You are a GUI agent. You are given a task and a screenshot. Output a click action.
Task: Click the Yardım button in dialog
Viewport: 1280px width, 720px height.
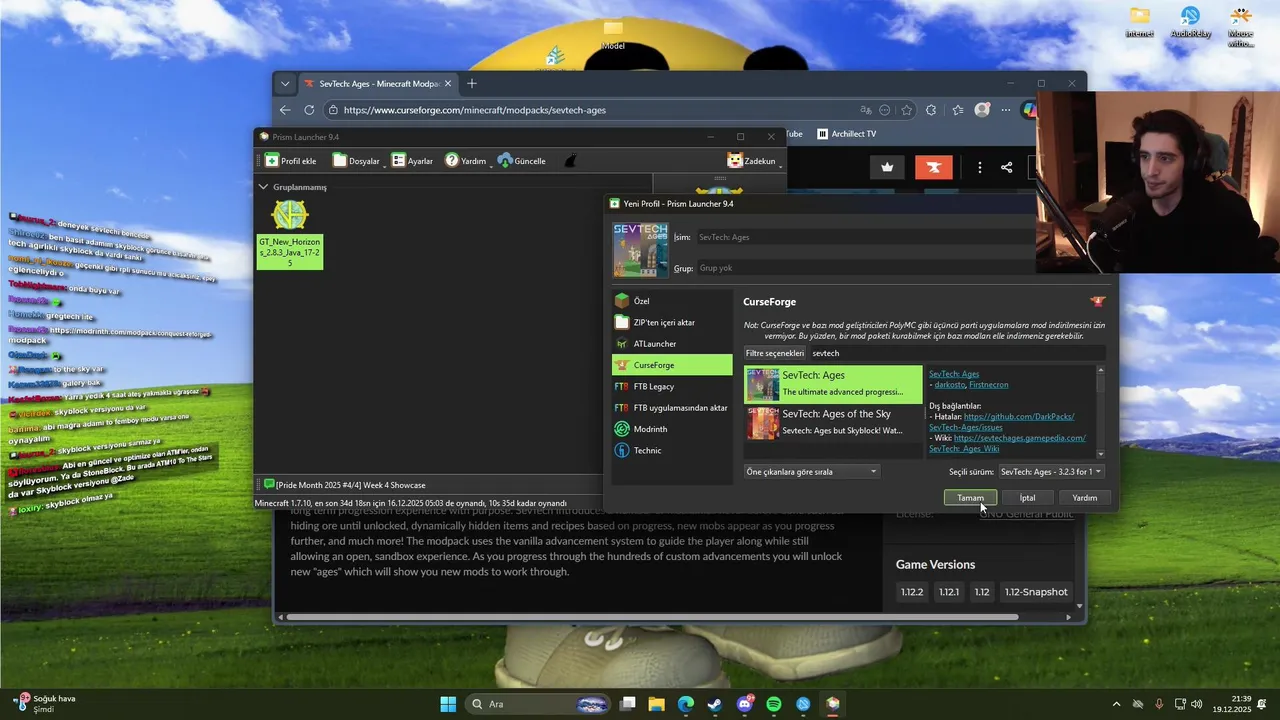click(x=1084, y=498)
